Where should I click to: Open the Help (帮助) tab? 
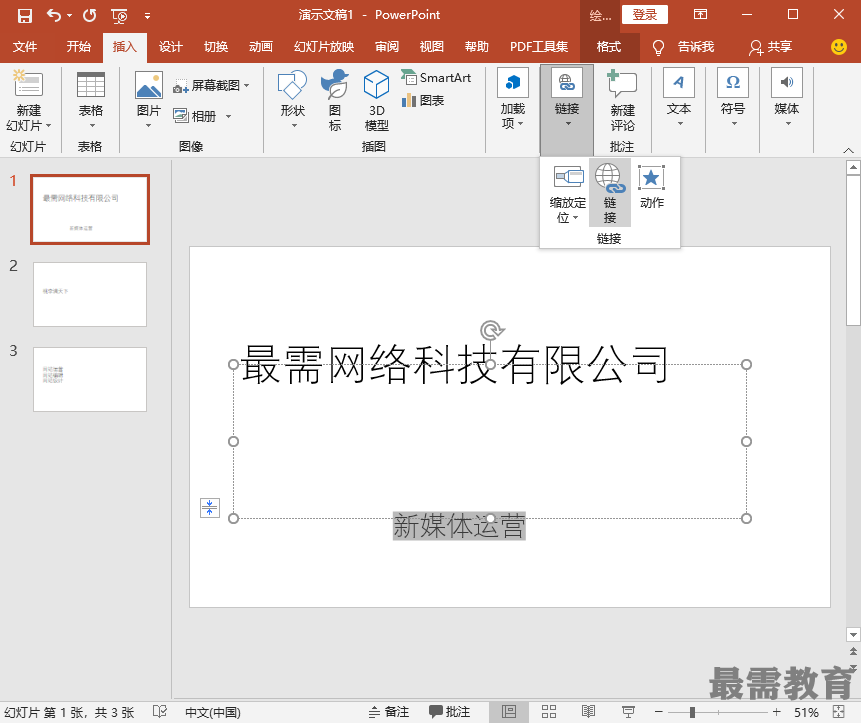coord(477,47)
